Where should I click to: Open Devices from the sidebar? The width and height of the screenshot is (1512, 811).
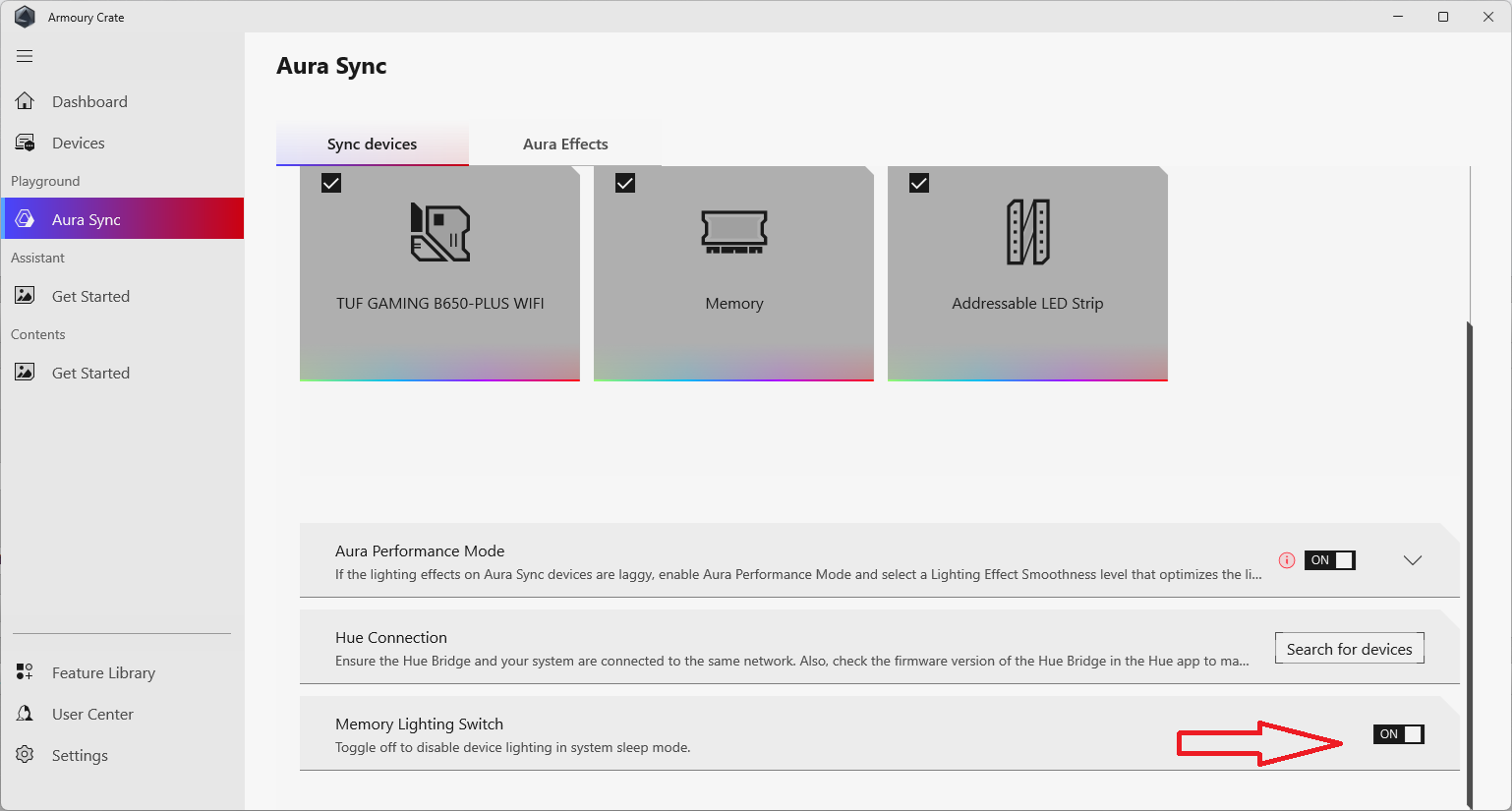(x=123, y=143)
